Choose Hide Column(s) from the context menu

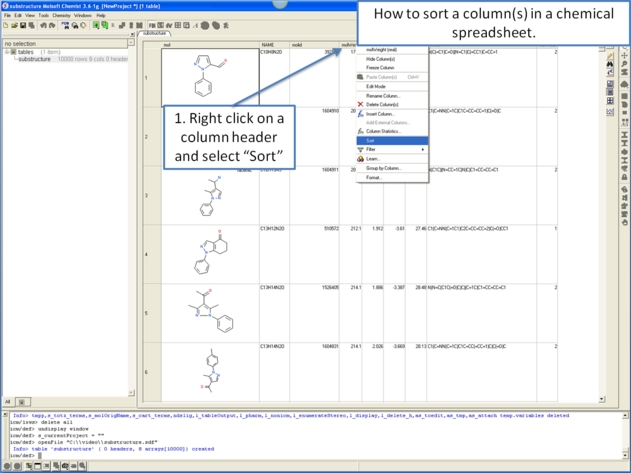pyautogui.click(x=380, y=59)
